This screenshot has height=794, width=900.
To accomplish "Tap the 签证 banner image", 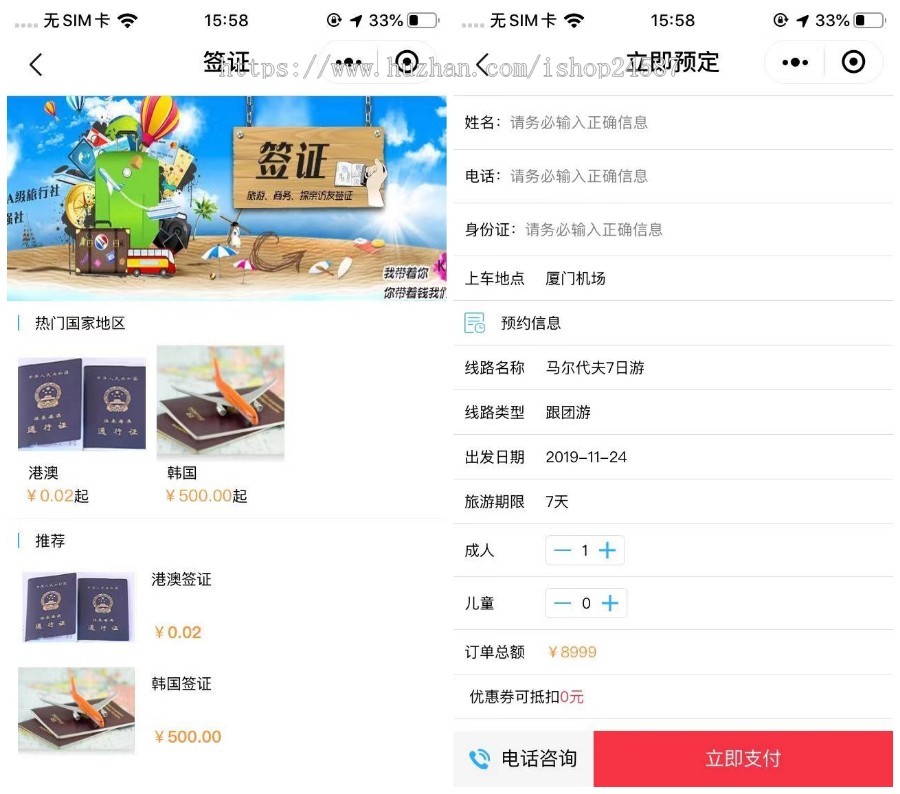I will [x=227, y=198].
